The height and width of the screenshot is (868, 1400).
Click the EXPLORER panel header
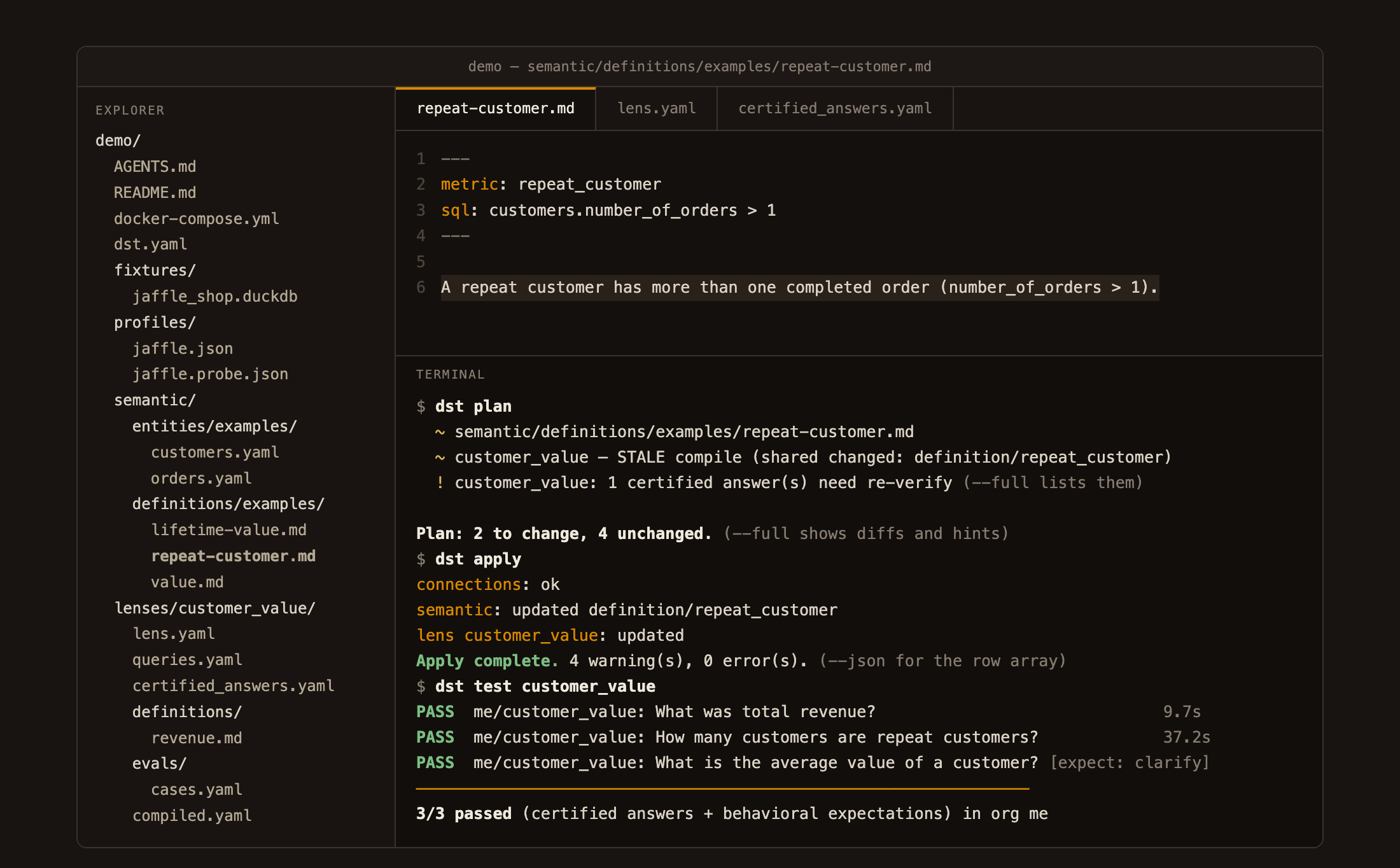click(130, 111)
